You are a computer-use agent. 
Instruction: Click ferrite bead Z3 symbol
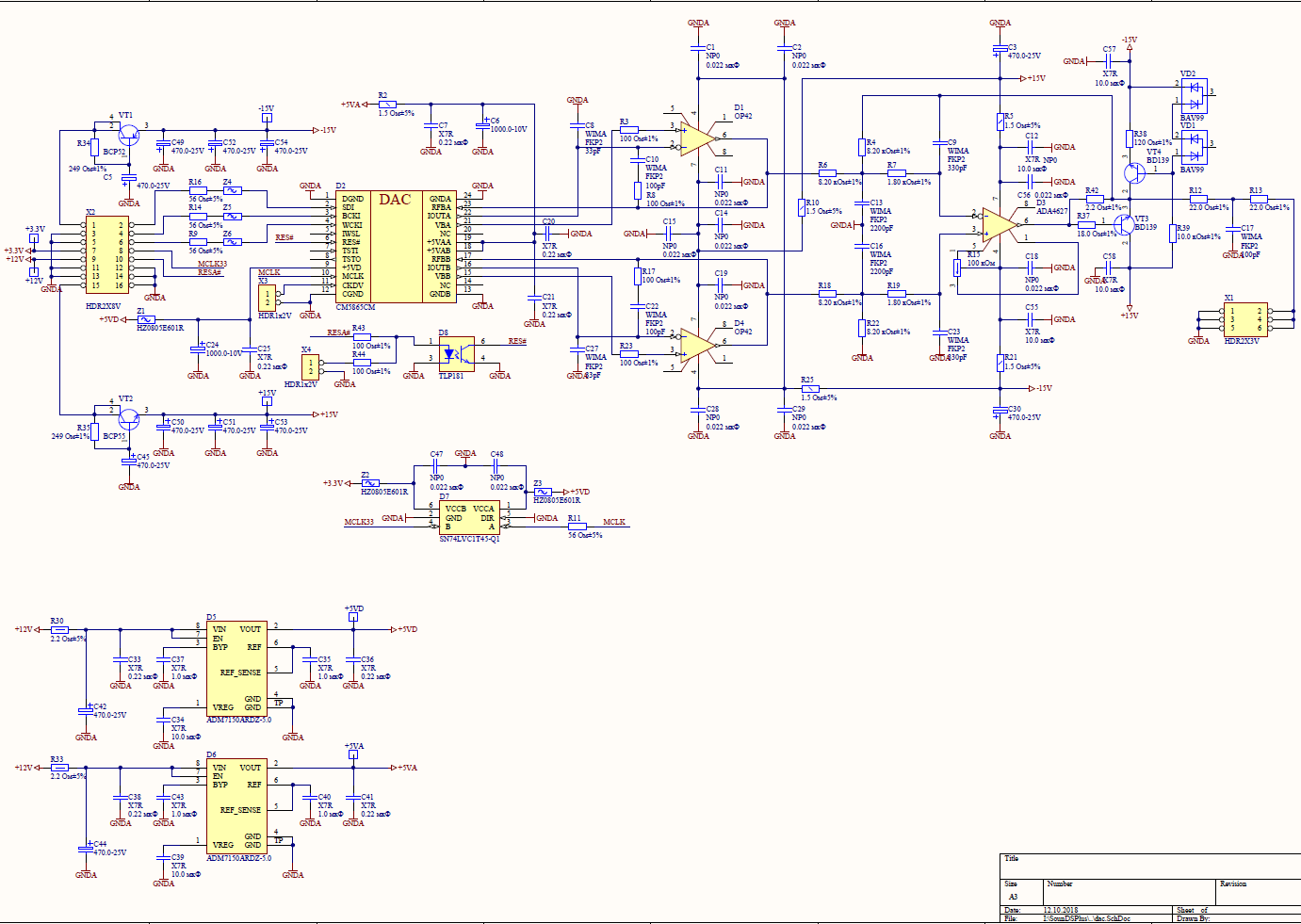tap(542, 492)
